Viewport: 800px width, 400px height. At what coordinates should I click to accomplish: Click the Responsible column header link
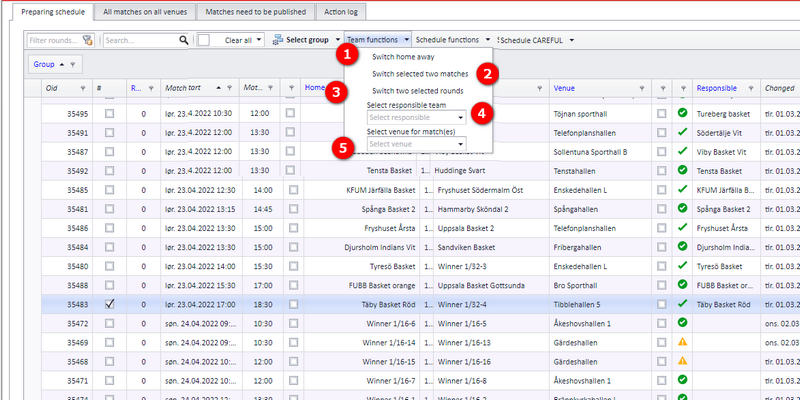coord(717,88)
